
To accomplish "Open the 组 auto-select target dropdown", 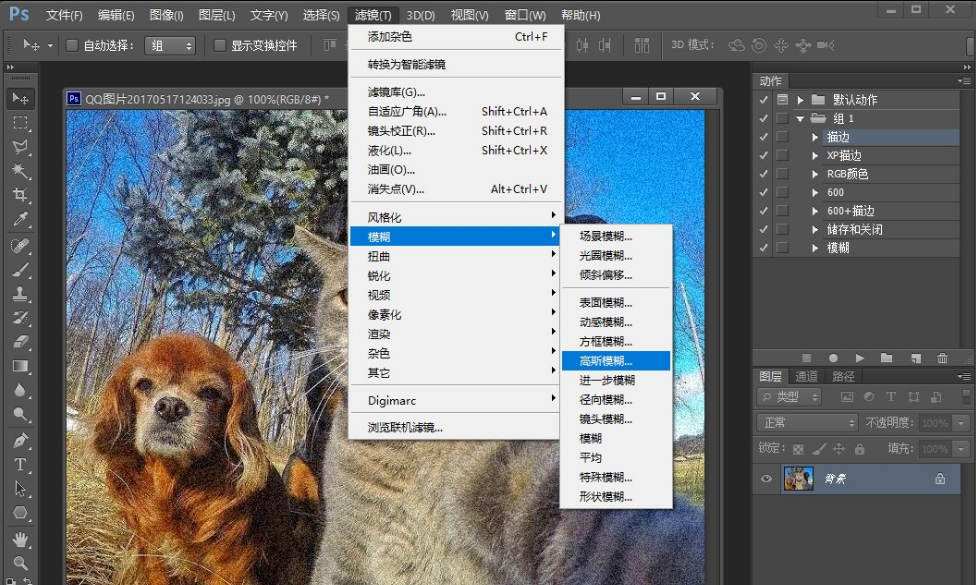I will pos(170,46).
